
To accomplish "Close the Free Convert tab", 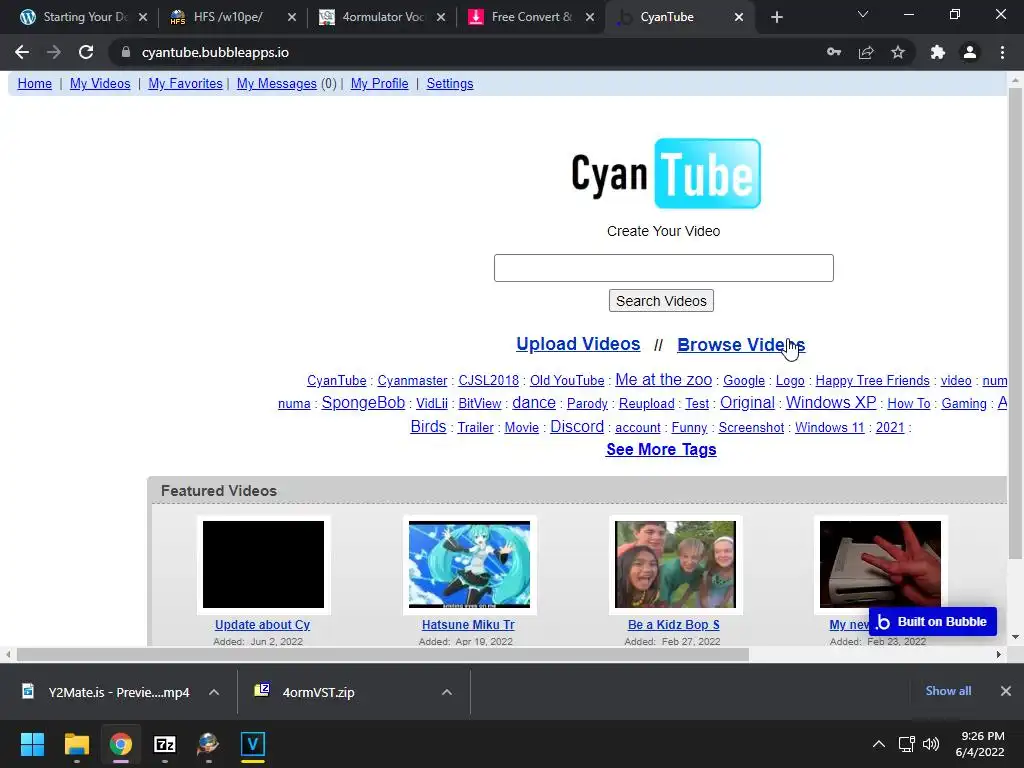I will (590, 17).
